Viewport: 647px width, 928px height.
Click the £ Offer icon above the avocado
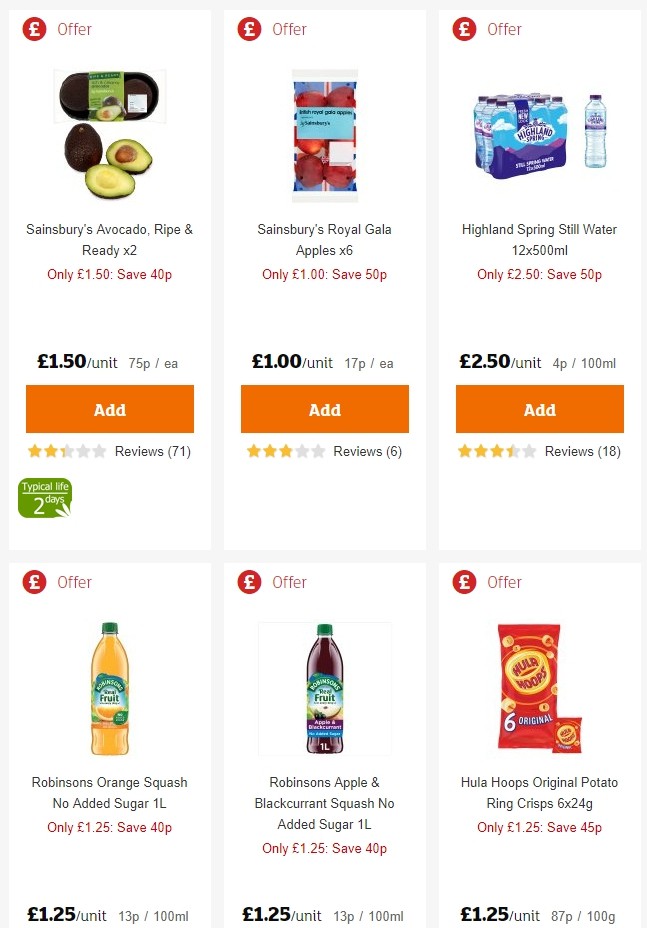click(x=34, y=29)
